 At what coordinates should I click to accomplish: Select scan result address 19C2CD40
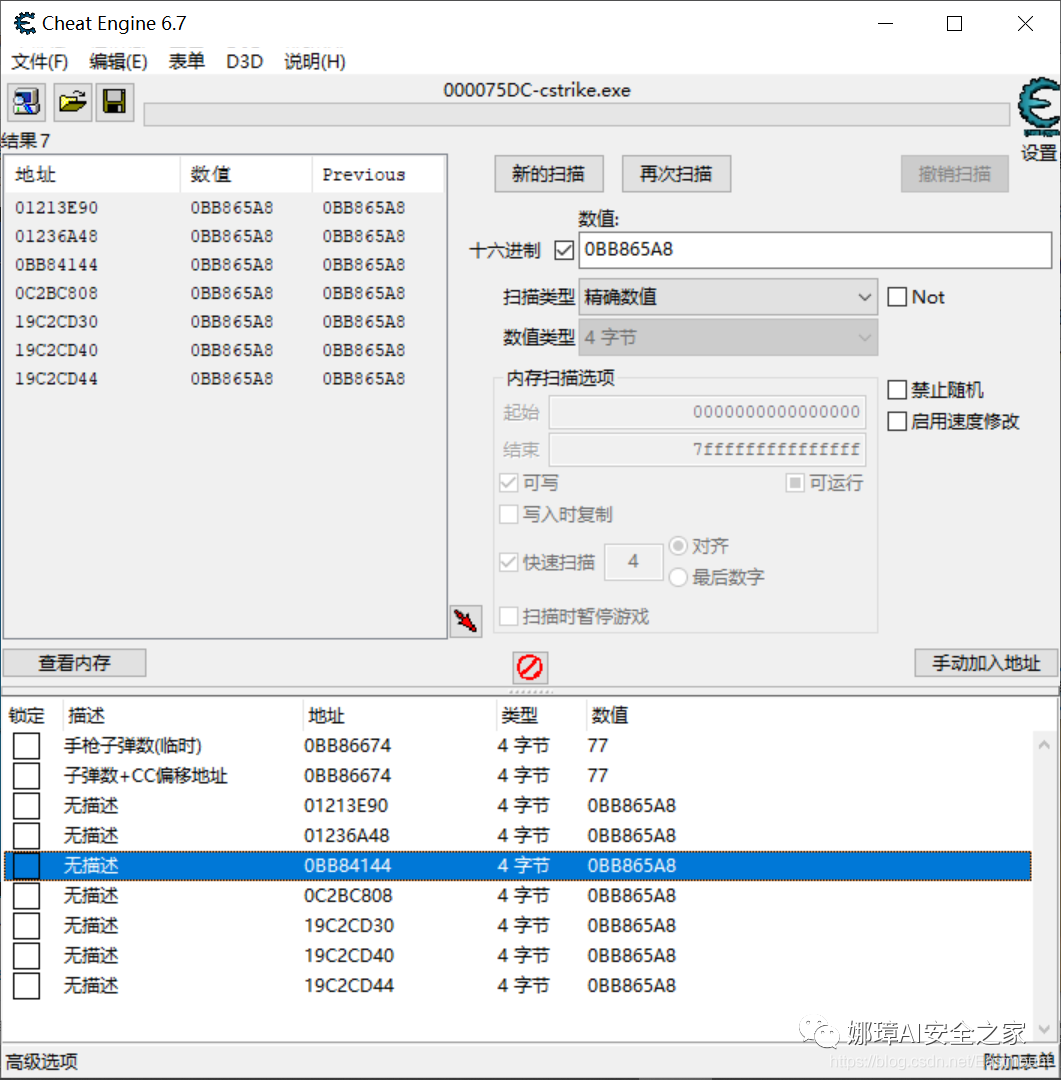click(56, 351)
